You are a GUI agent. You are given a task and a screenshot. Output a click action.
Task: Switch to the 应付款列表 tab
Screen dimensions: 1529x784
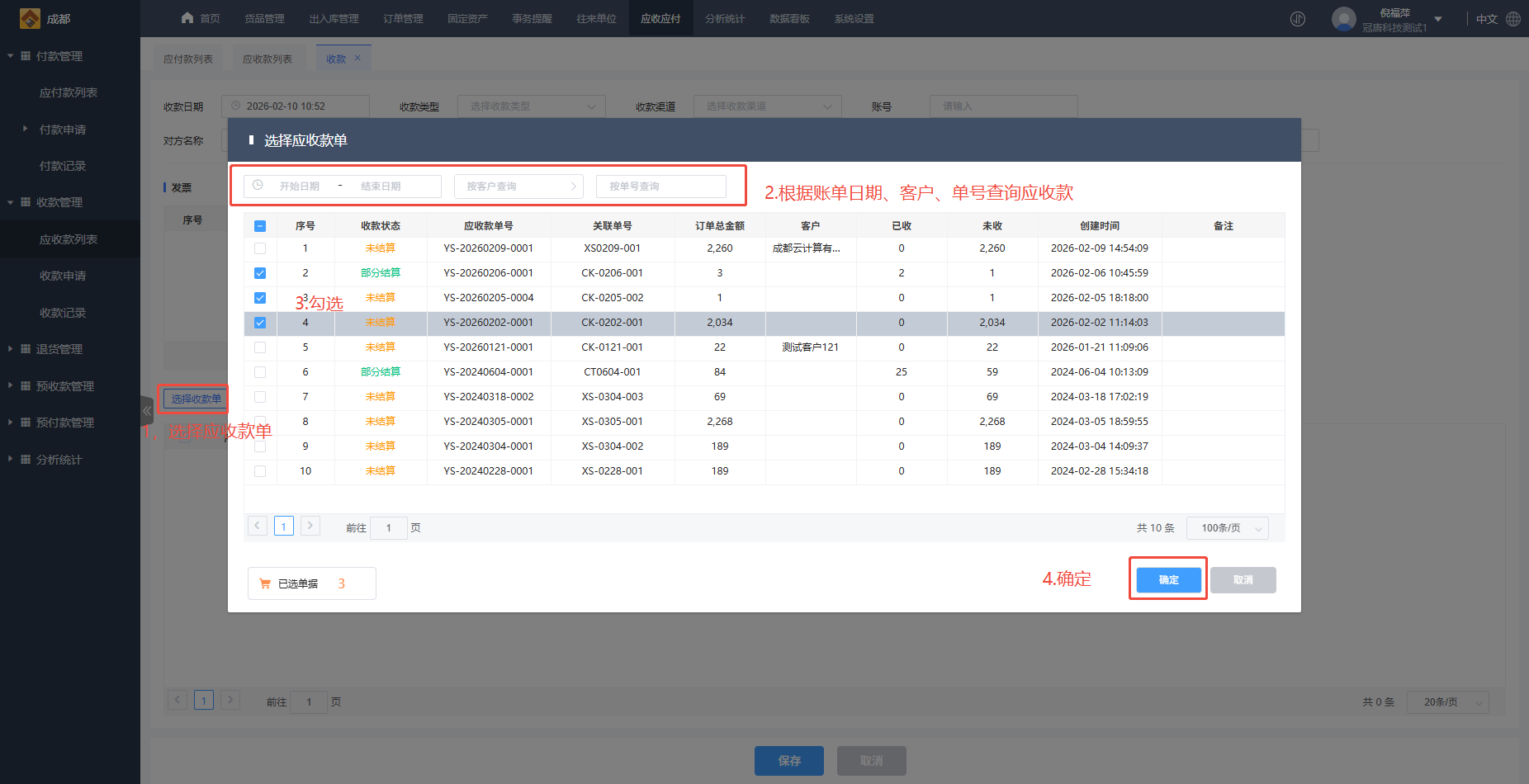188,59
